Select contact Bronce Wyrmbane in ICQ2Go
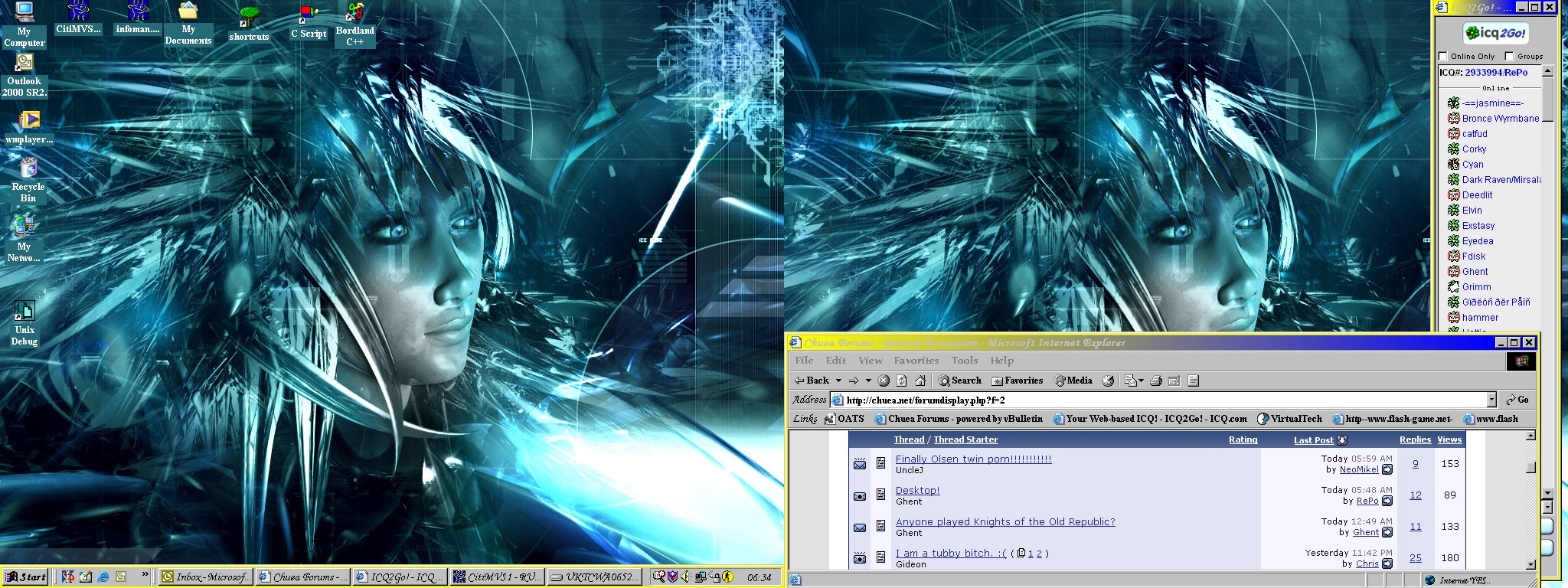The width and height of the screenshot is (1568, 588). coord(1500,119)
